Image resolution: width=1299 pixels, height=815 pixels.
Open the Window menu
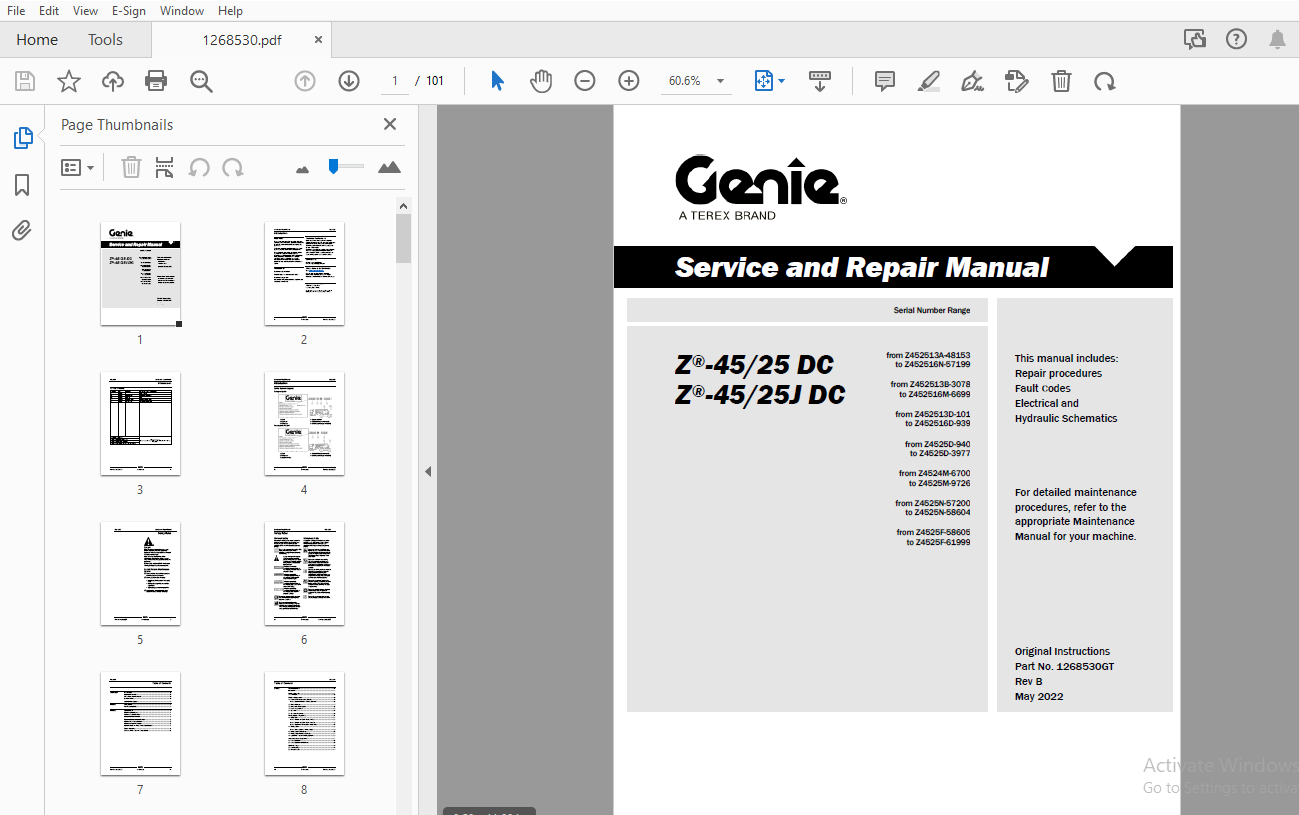pos(182,10)
